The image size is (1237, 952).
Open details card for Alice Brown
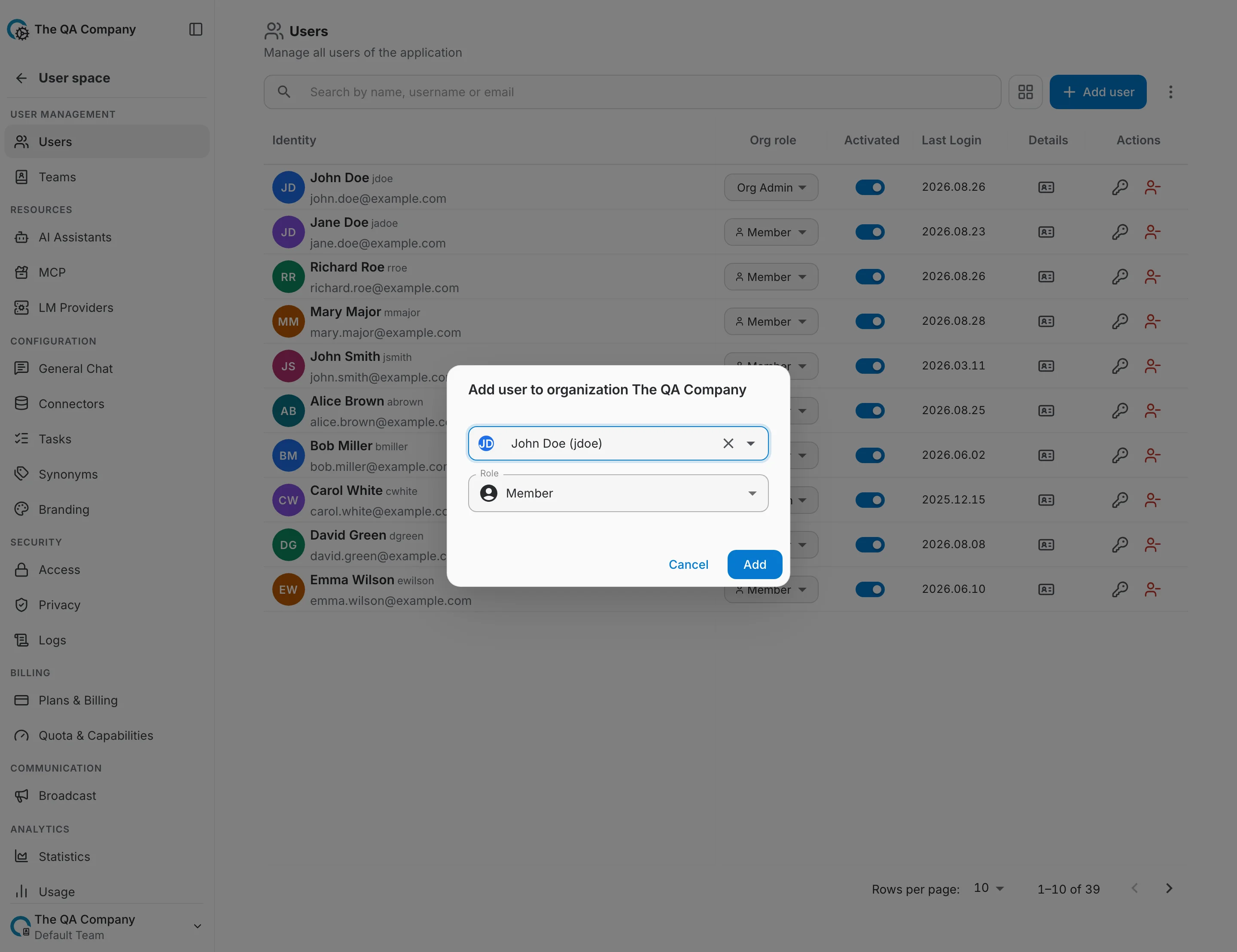(x=1045, y=410)
